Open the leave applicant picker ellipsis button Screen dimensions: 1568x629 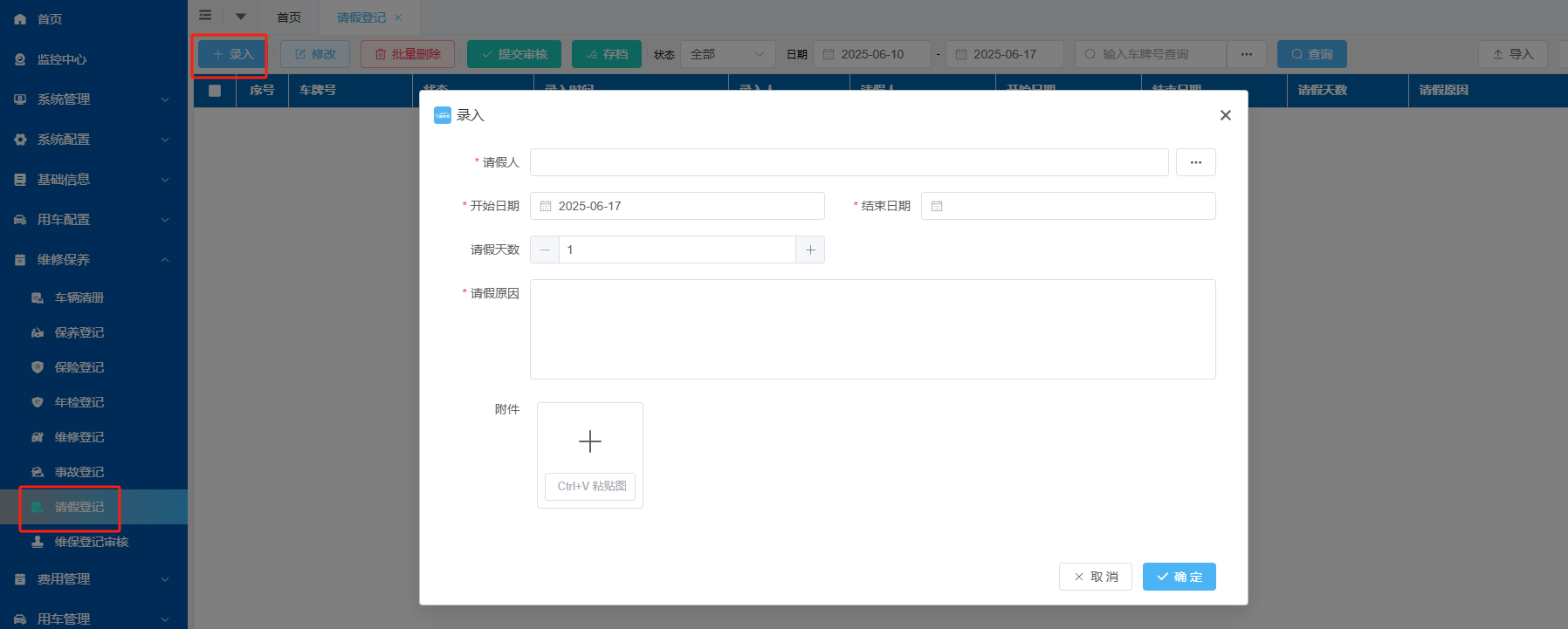[x=1195, y=162]
